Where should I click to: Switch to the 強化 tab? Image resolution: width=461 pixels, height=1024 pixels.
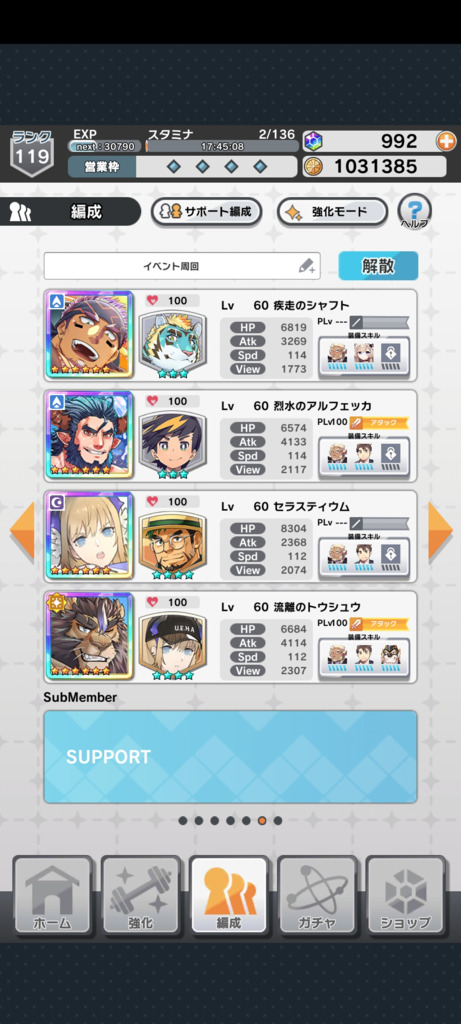[140, 894]
